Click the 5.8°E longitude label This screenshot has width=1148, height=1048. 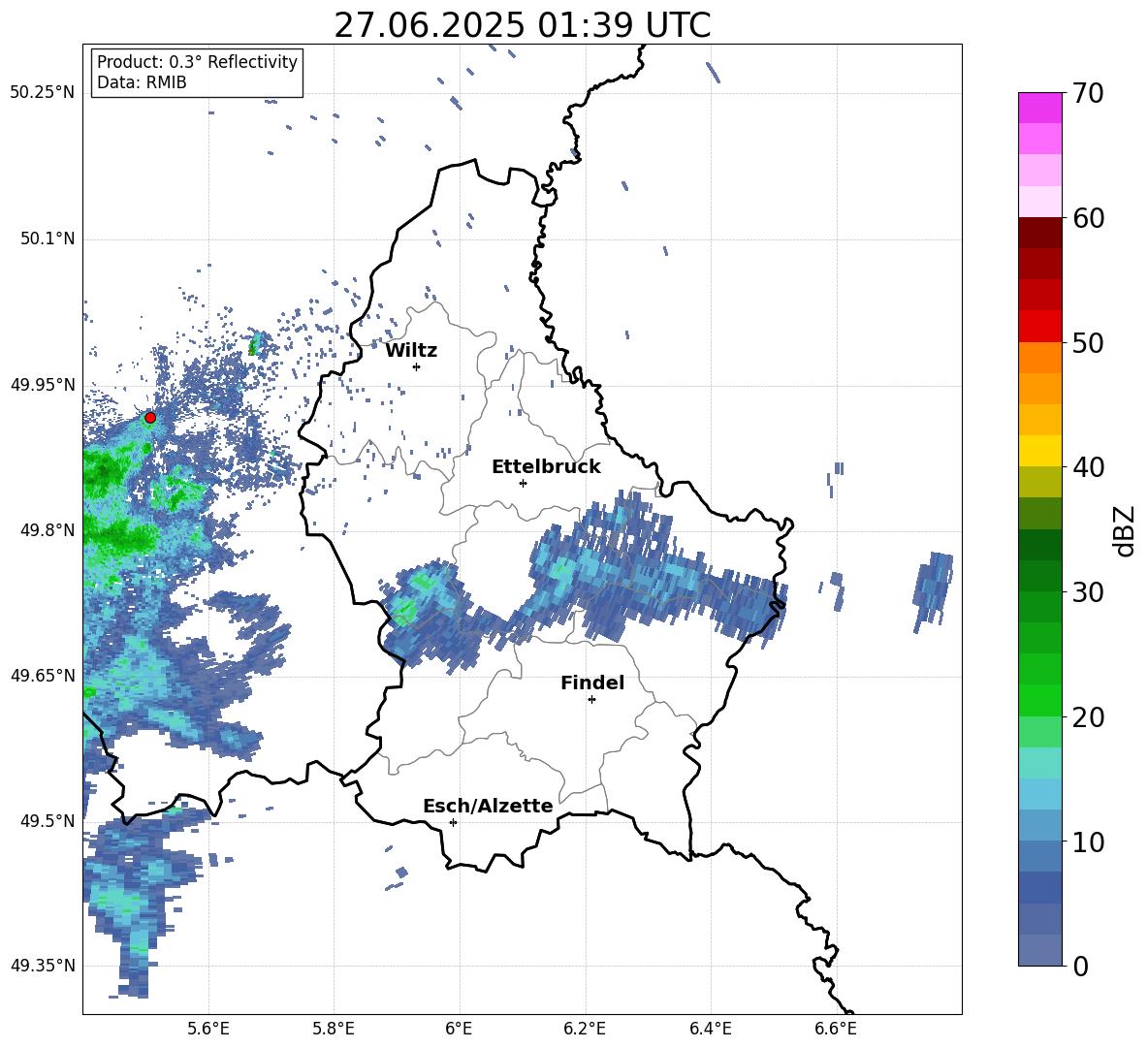click(334, 1029)
